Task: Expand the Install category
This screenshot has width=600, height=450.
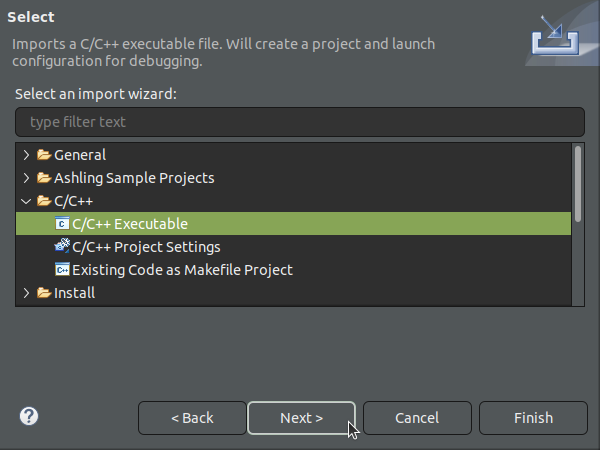Action: [x=27, y=293]
